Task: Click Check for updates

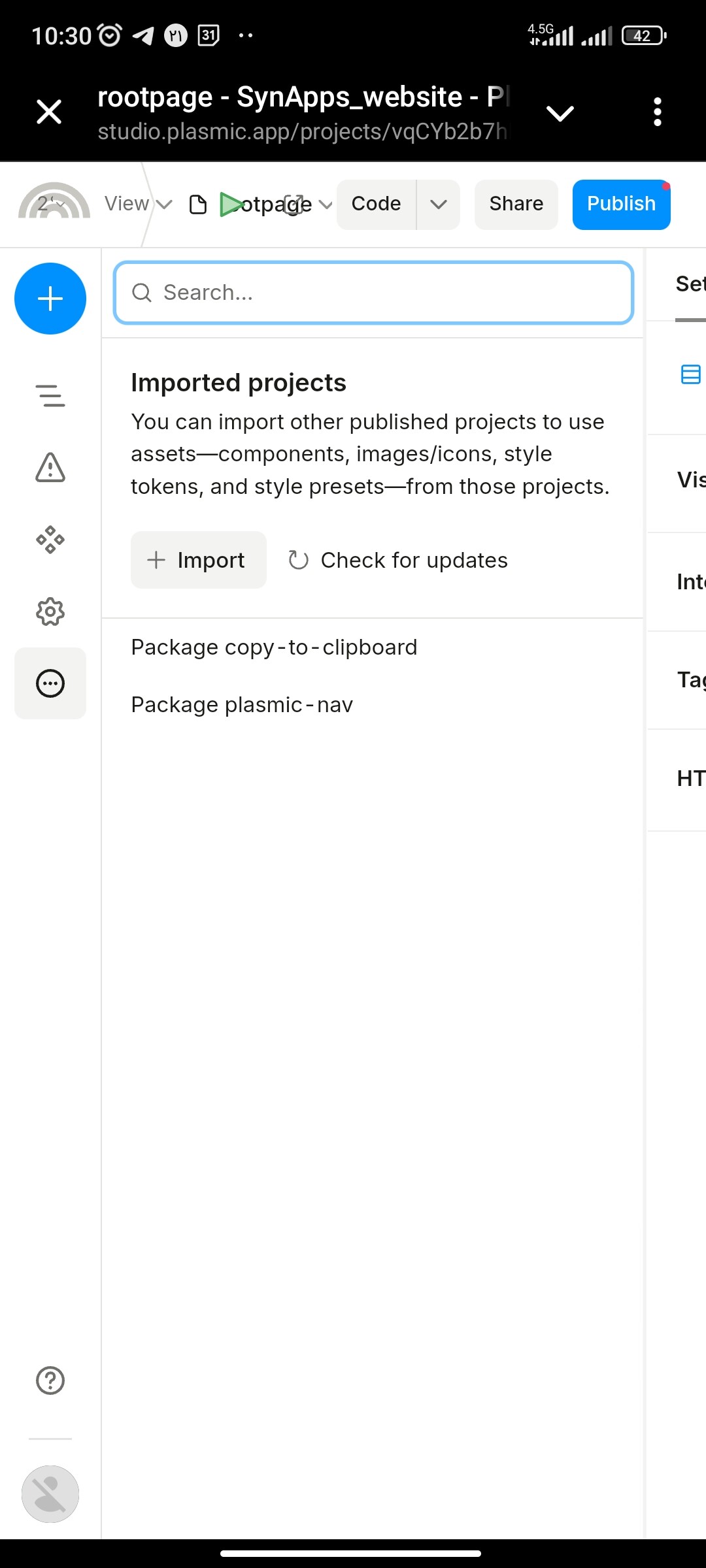Action: tap(398, 560)
